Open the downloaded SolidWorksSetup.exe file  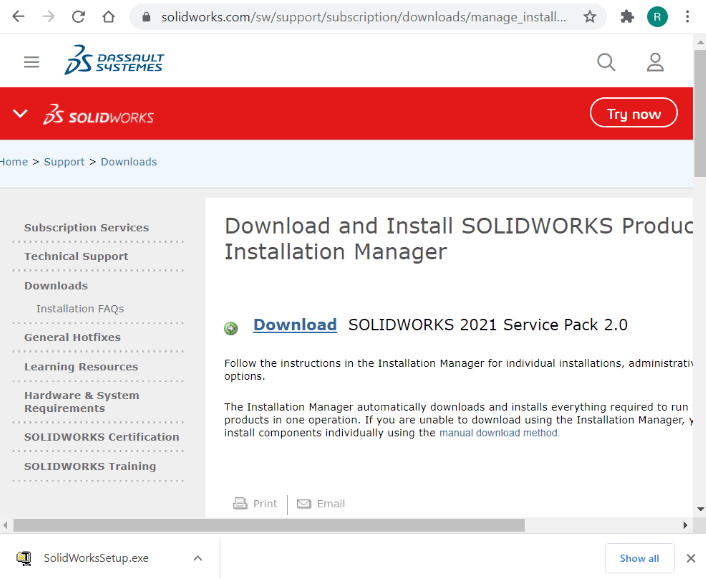tap(96, 558)
